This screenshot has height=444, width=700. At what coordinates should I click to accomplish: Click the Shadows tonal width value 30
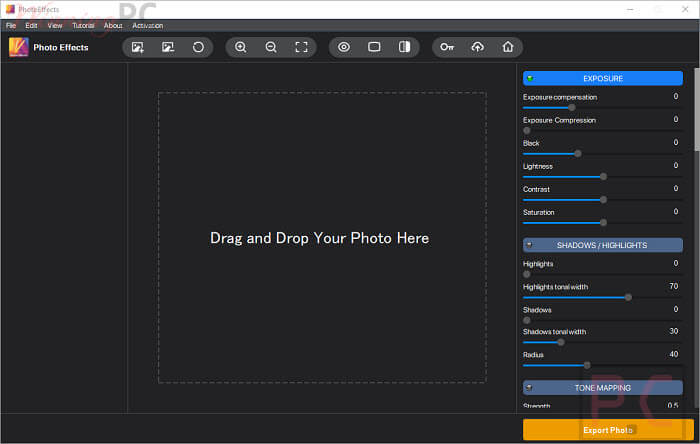point(674,331)
